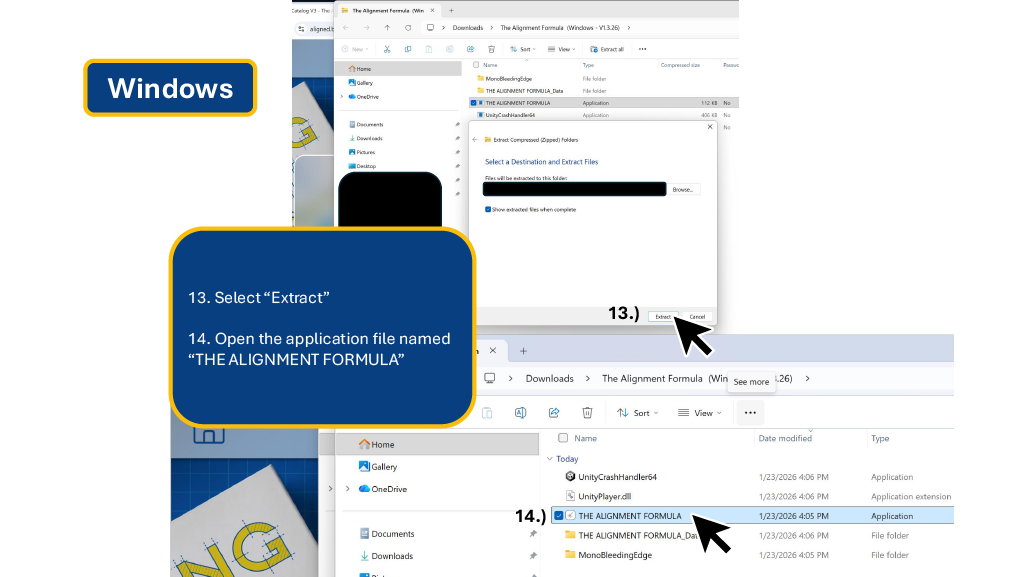Image resolution: width=1024 pixels, height=577 pixels.
Task: Select the Share icon in the lower toolbar
Action: click(x=553, y=412)
